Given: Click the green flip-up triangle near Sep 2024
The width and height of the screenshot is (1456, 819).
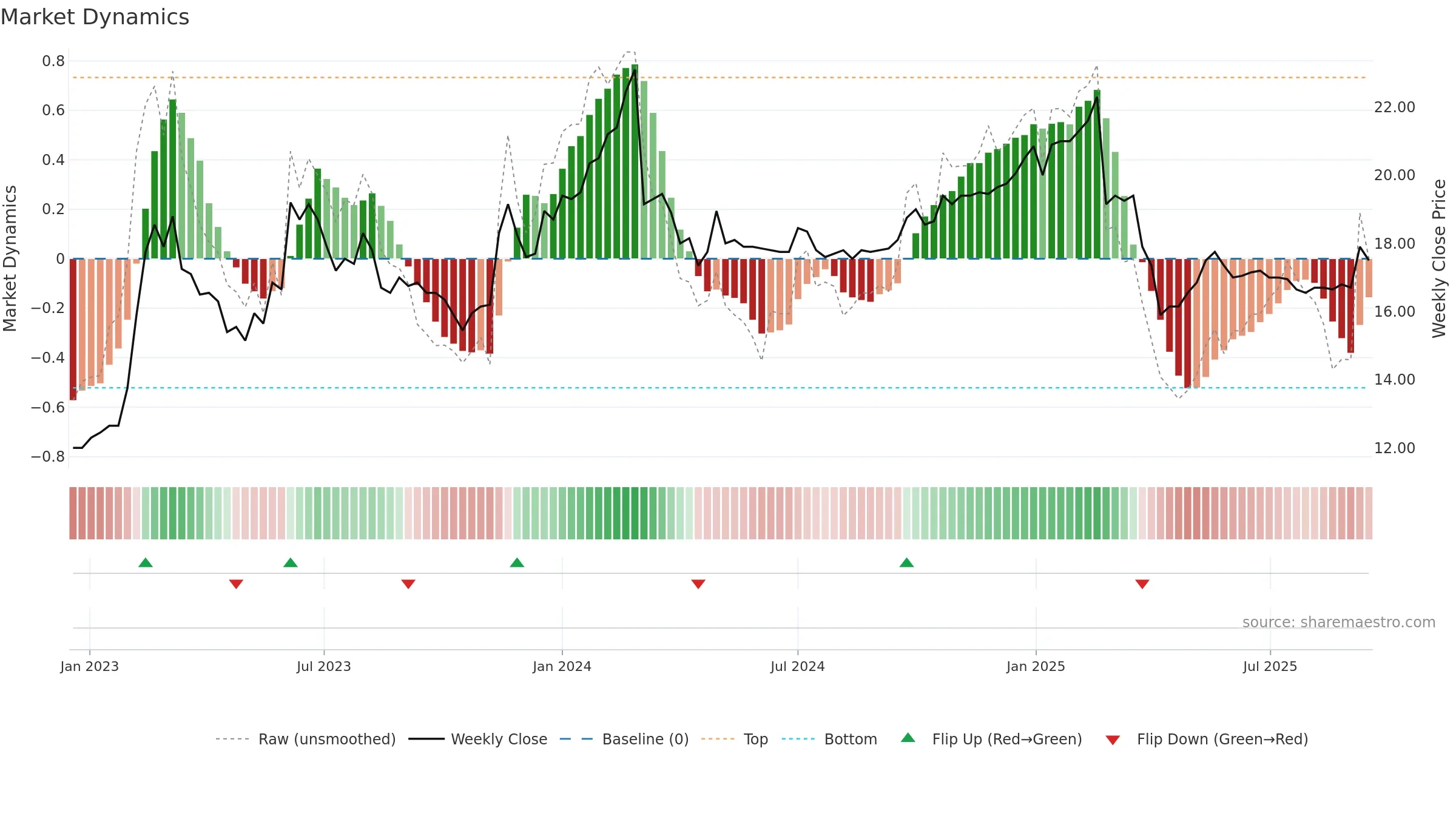Looking at the screenshot, I should 906,562.
